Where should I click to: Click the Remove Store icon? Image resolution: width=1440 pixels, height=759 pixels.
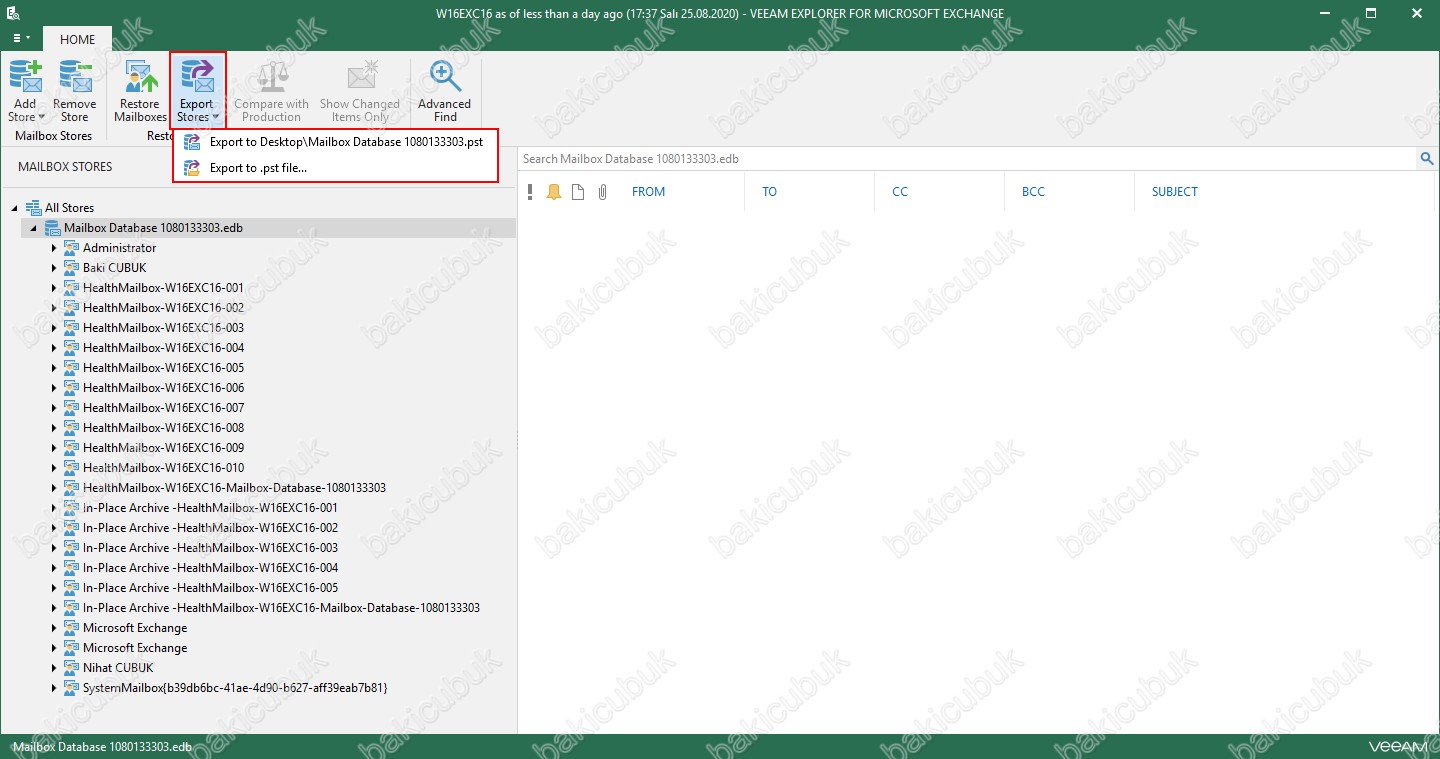click(x=75, y=79)
